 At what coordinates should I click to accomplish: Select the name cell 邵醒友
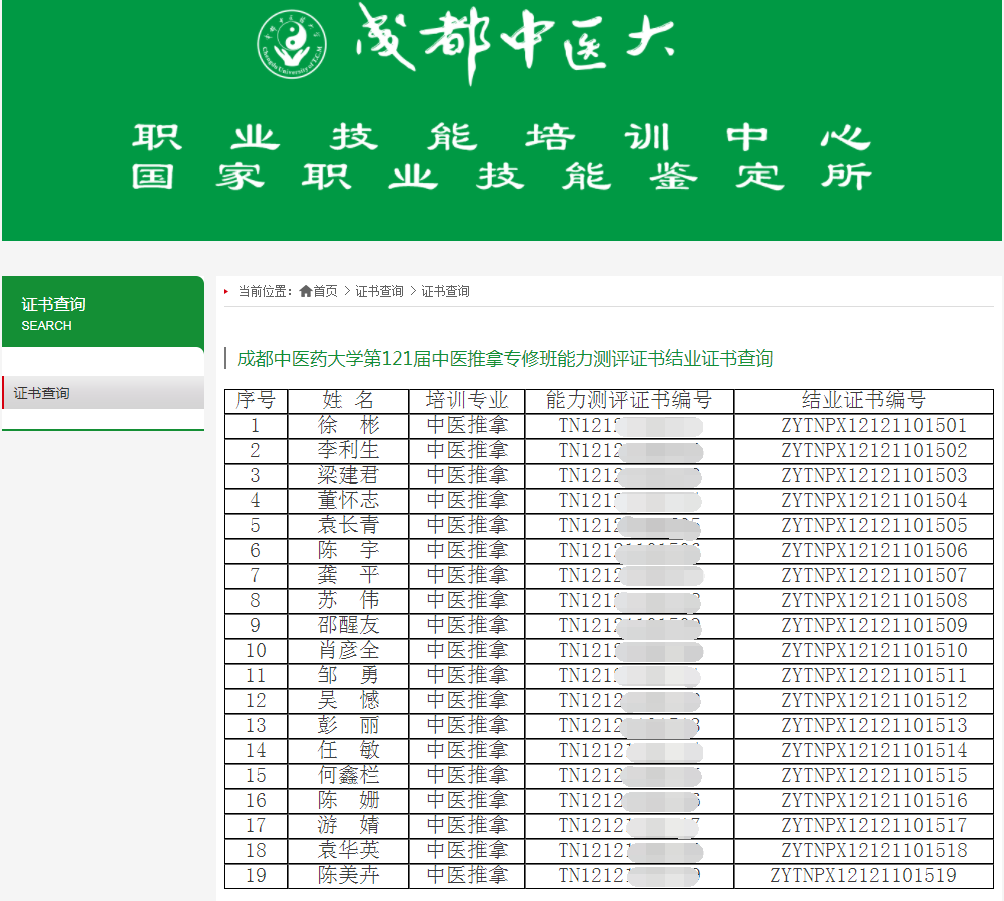click(348, 625)
